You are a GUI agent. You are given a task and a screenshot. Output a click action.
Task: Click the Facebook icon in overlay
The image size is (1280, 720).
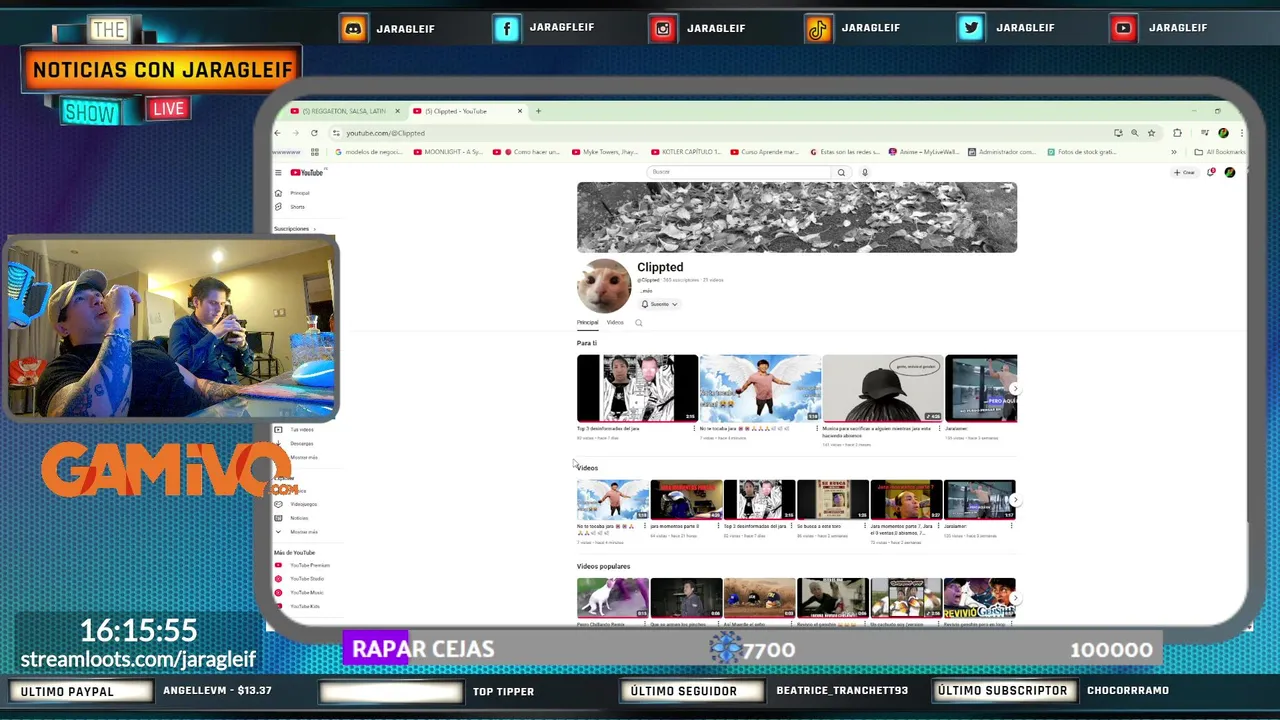[x=507, y=28]
